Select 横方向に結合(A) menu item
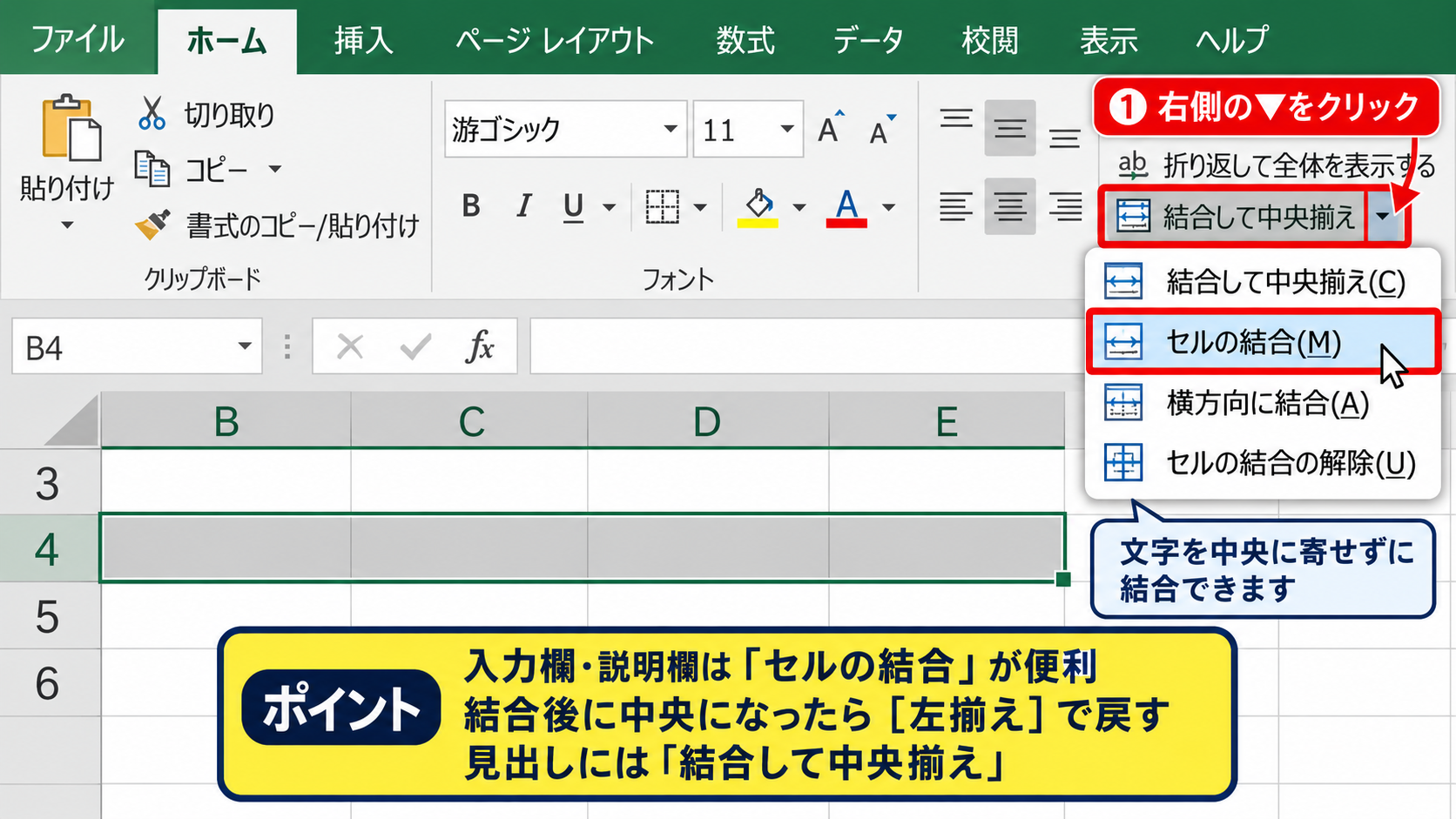Screen dimensions: 1456x819 click(1263, 403)
